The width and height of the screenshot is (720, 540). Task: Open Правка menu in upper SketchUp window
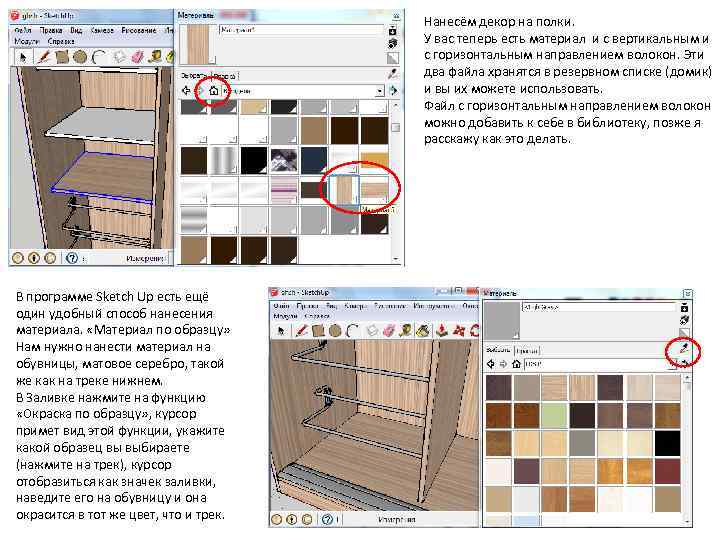pyautogui.click(x=51, y=30)
